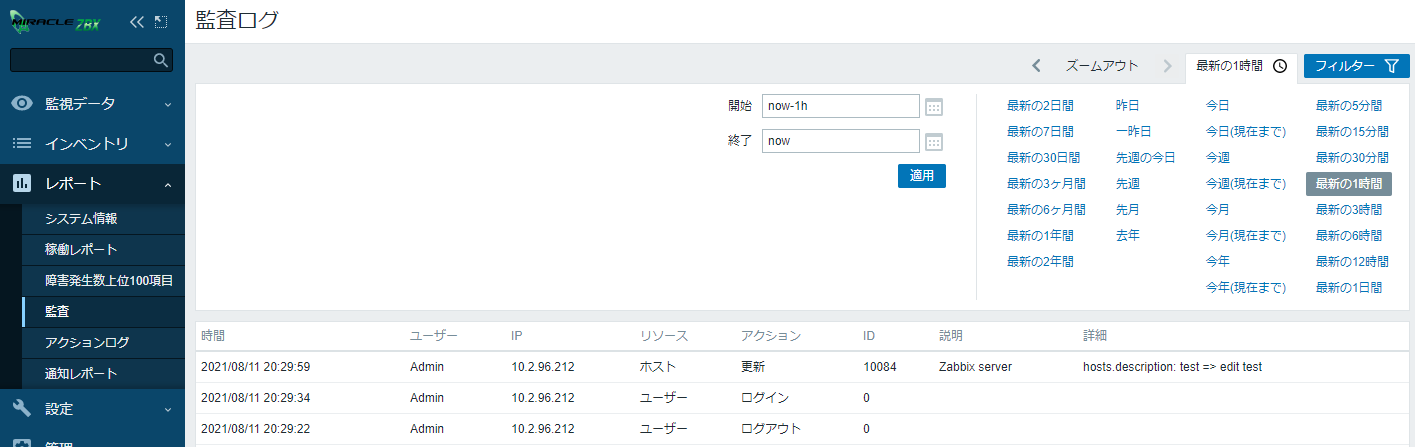
Task: Collapse the レポート menu section
Action: click(92, 184)
